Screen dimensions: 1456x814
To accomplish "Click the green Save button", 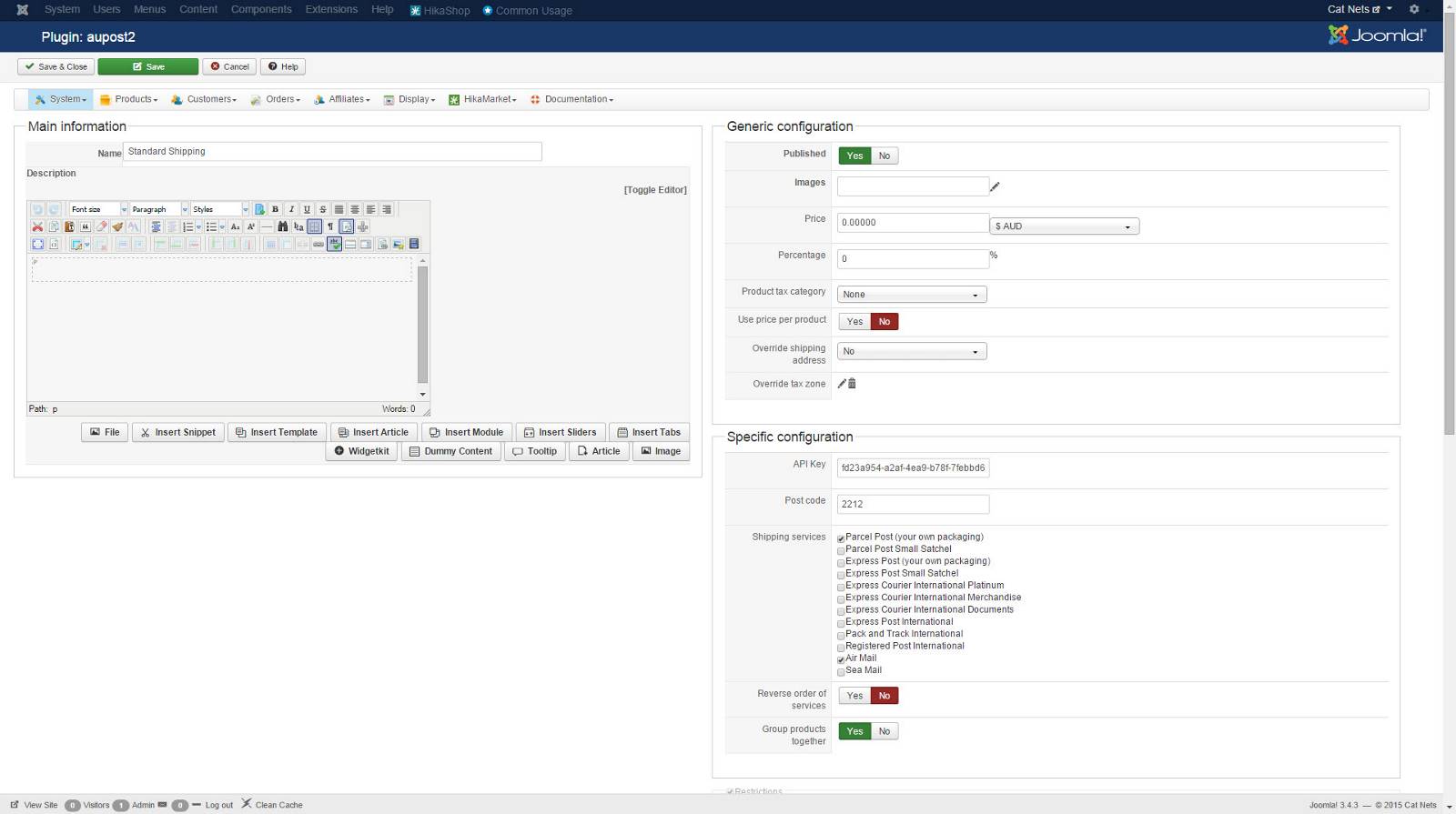I will coord(148,66).
